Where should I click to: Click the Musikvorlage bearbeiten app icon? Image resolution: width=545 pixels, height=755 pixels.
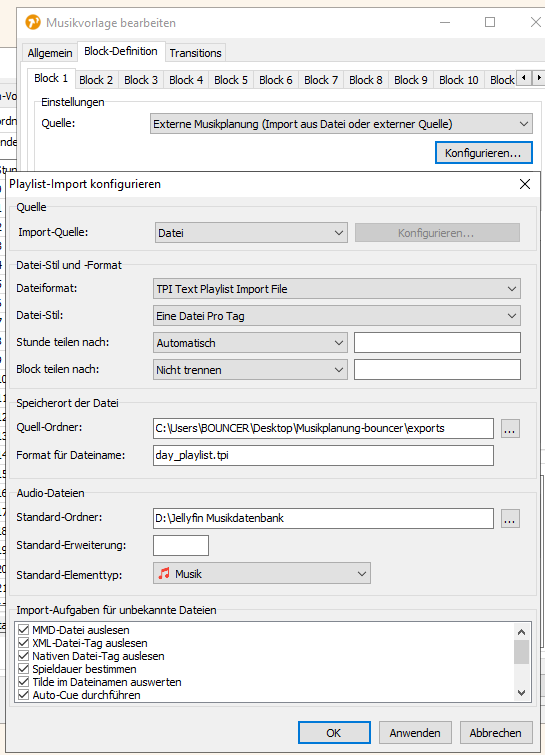click(33, 22)
